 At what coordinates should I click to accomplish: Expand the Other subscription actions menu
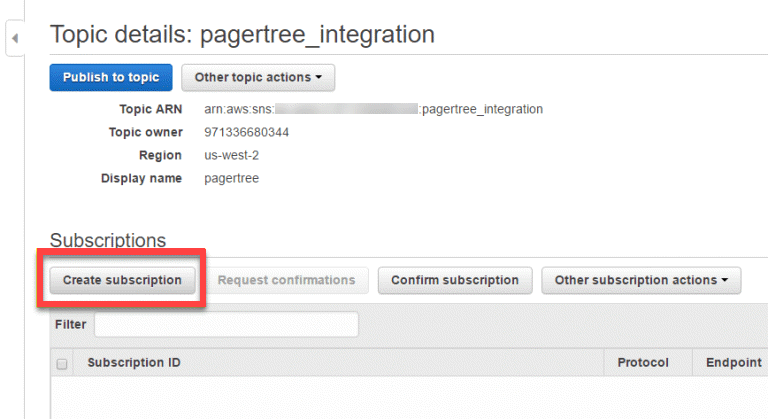(641, 281)
